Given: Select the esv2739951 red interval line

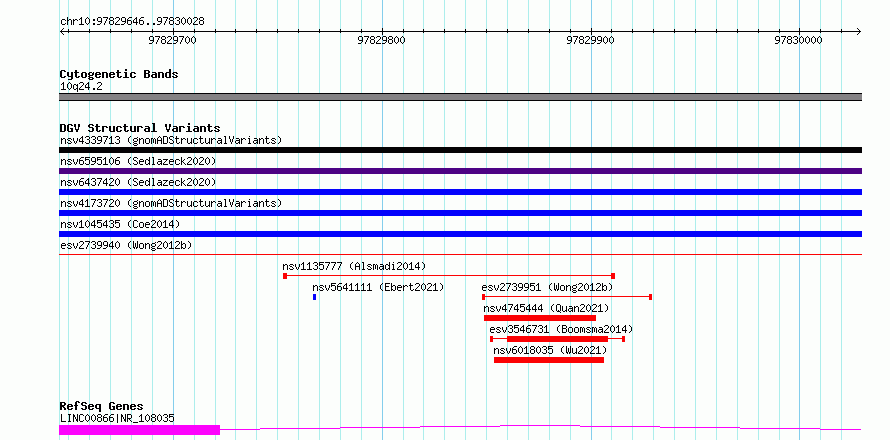Looking at the screenshot, I should [566, 297].
